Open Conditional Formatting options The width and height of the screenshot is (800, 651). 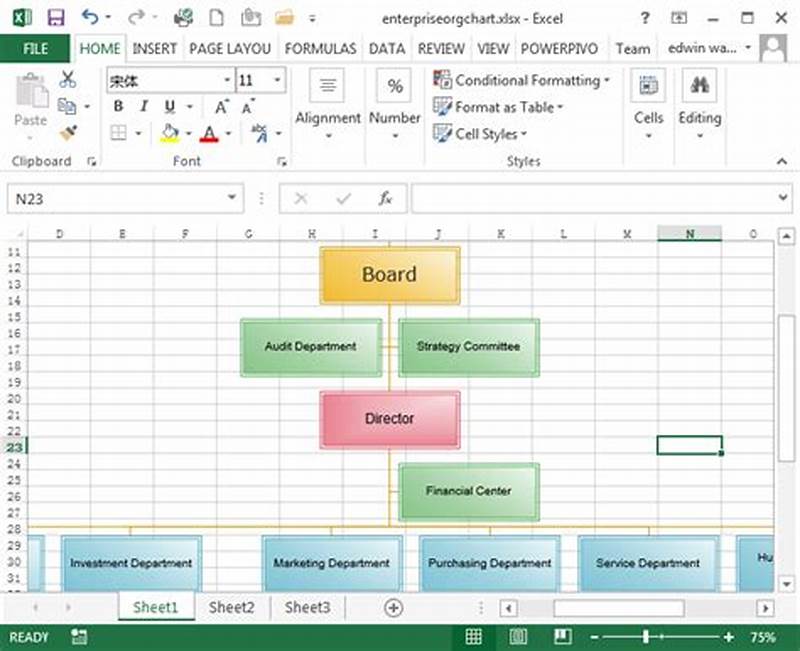[520, 81]
